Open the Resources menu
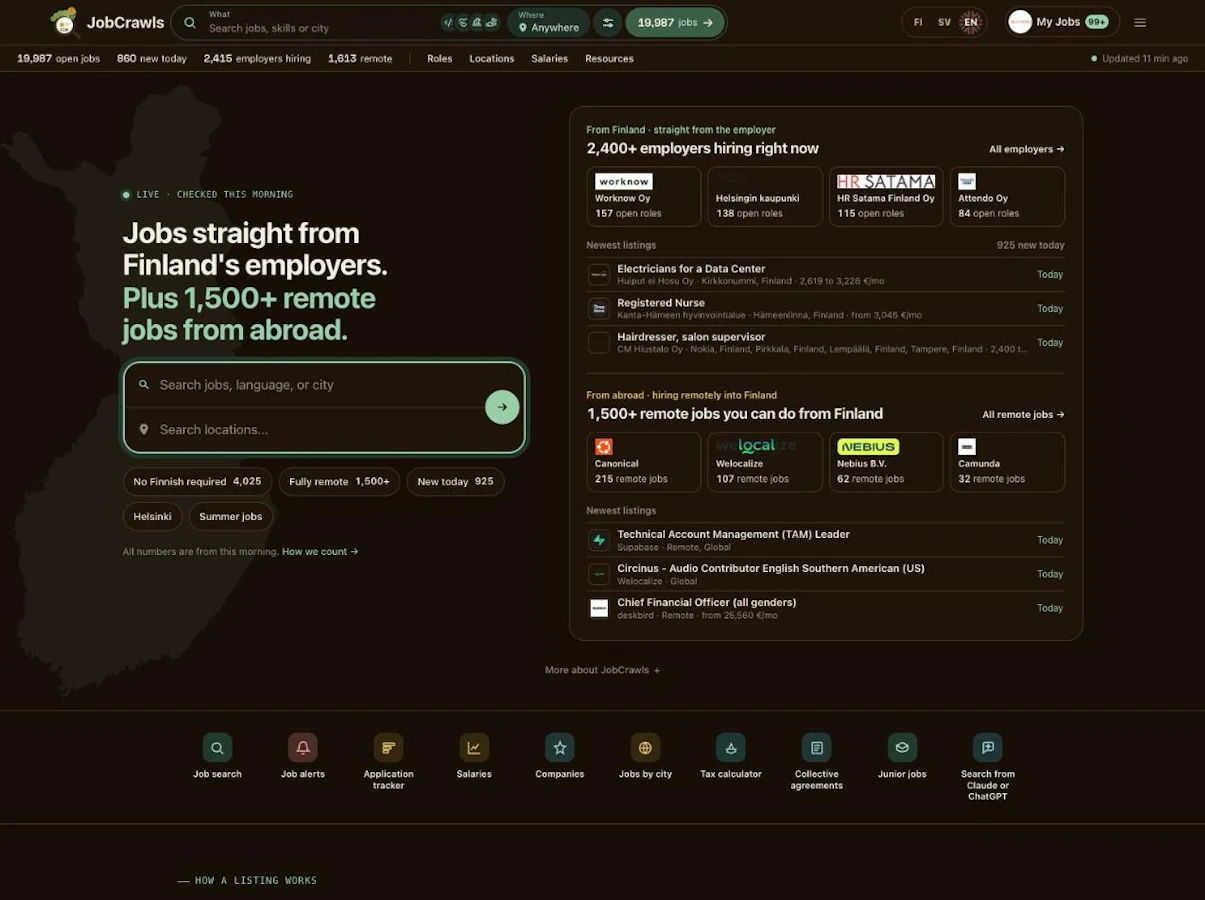Viewport: 1205px width, 900px height. point(610,59)
